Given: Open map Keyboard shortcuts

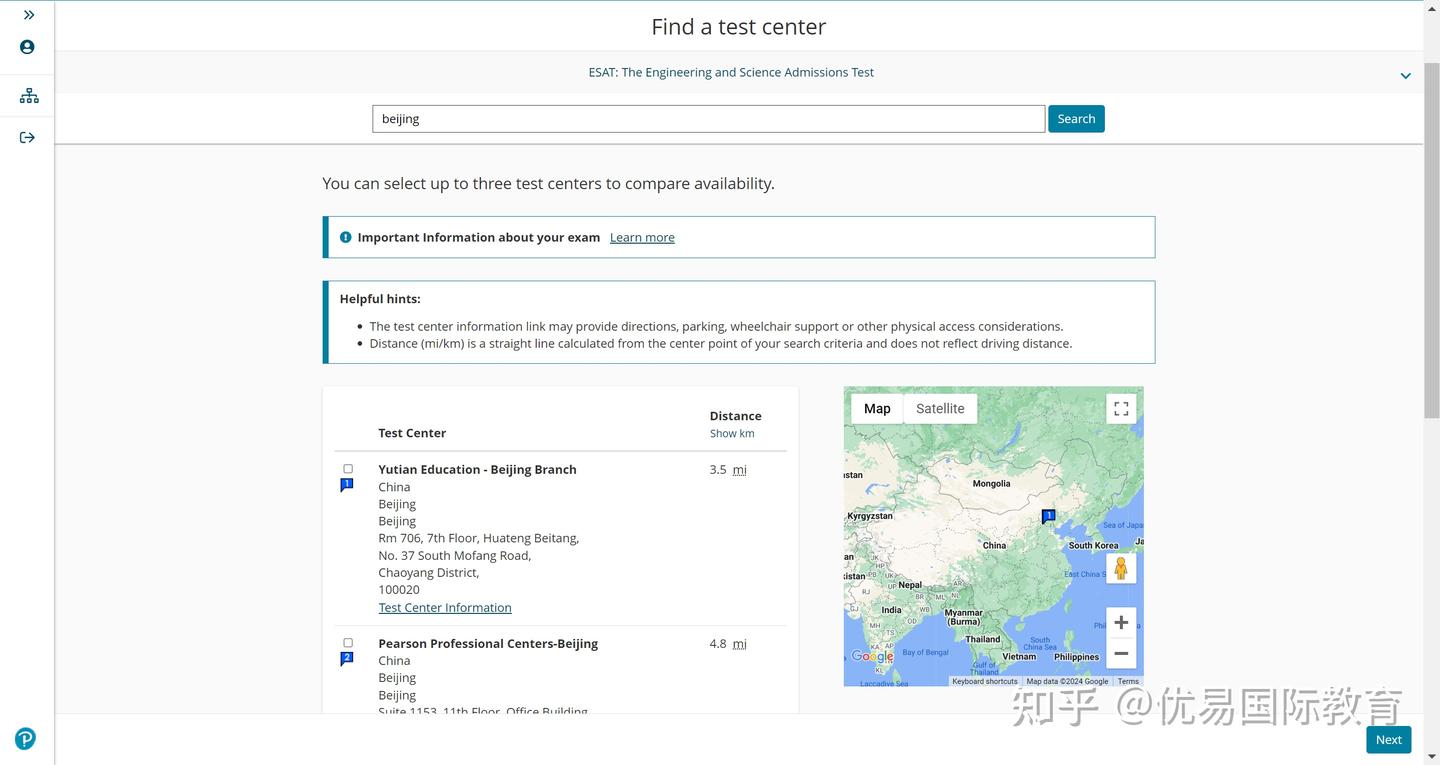Looking at the screenshot, I should 984,681.
